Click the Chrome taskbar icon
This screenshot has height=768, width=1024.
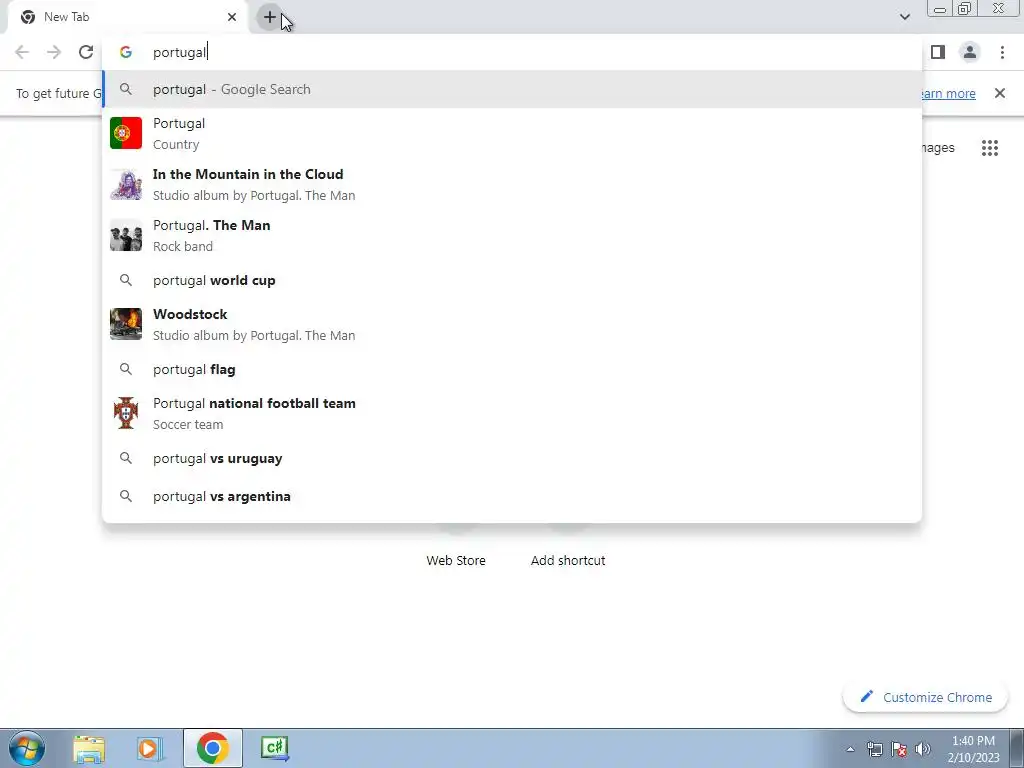coord(212,748)
